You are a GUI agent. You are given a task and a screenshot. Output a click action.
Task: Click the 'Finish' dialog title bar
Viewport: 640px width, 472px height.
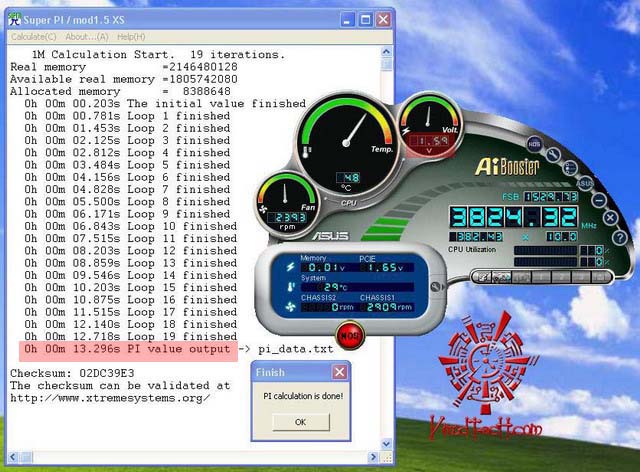click(x=301, y=372)
